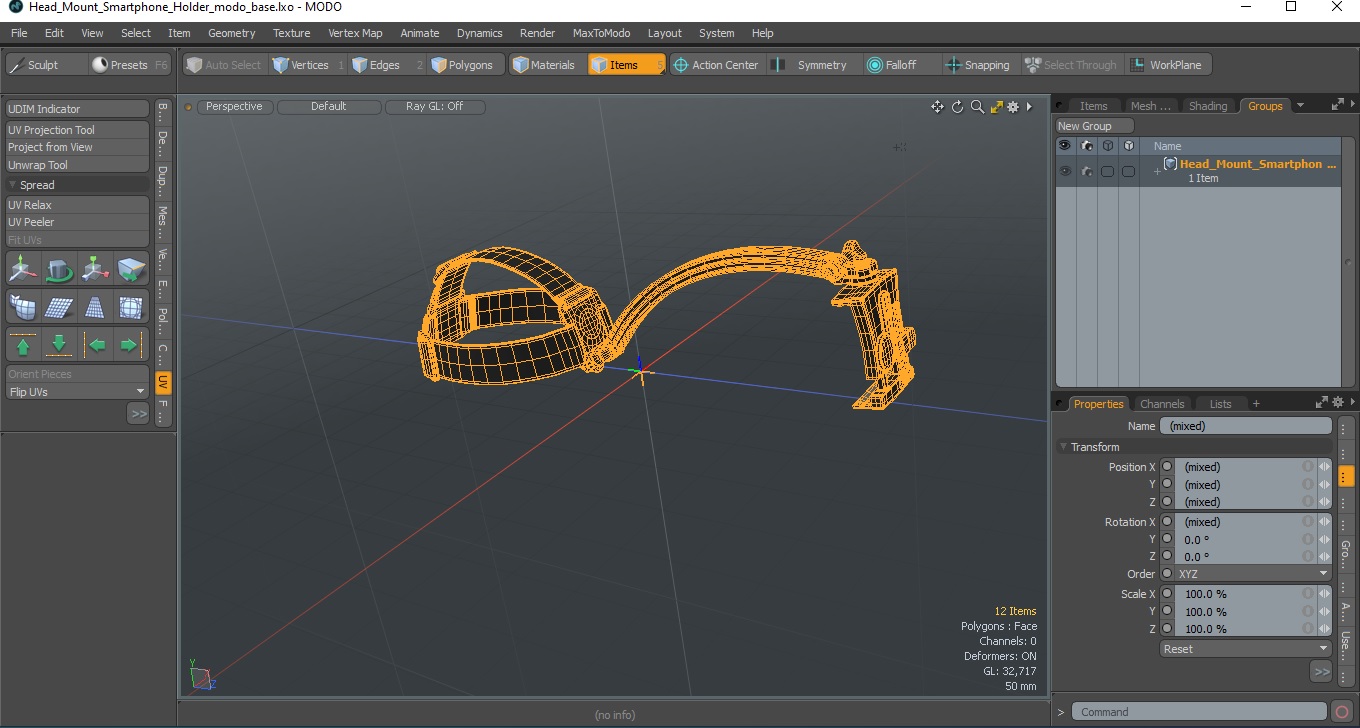Open the Default shading style dropdown
This screenshot has height=728, width=1360.
click(329, 106)
